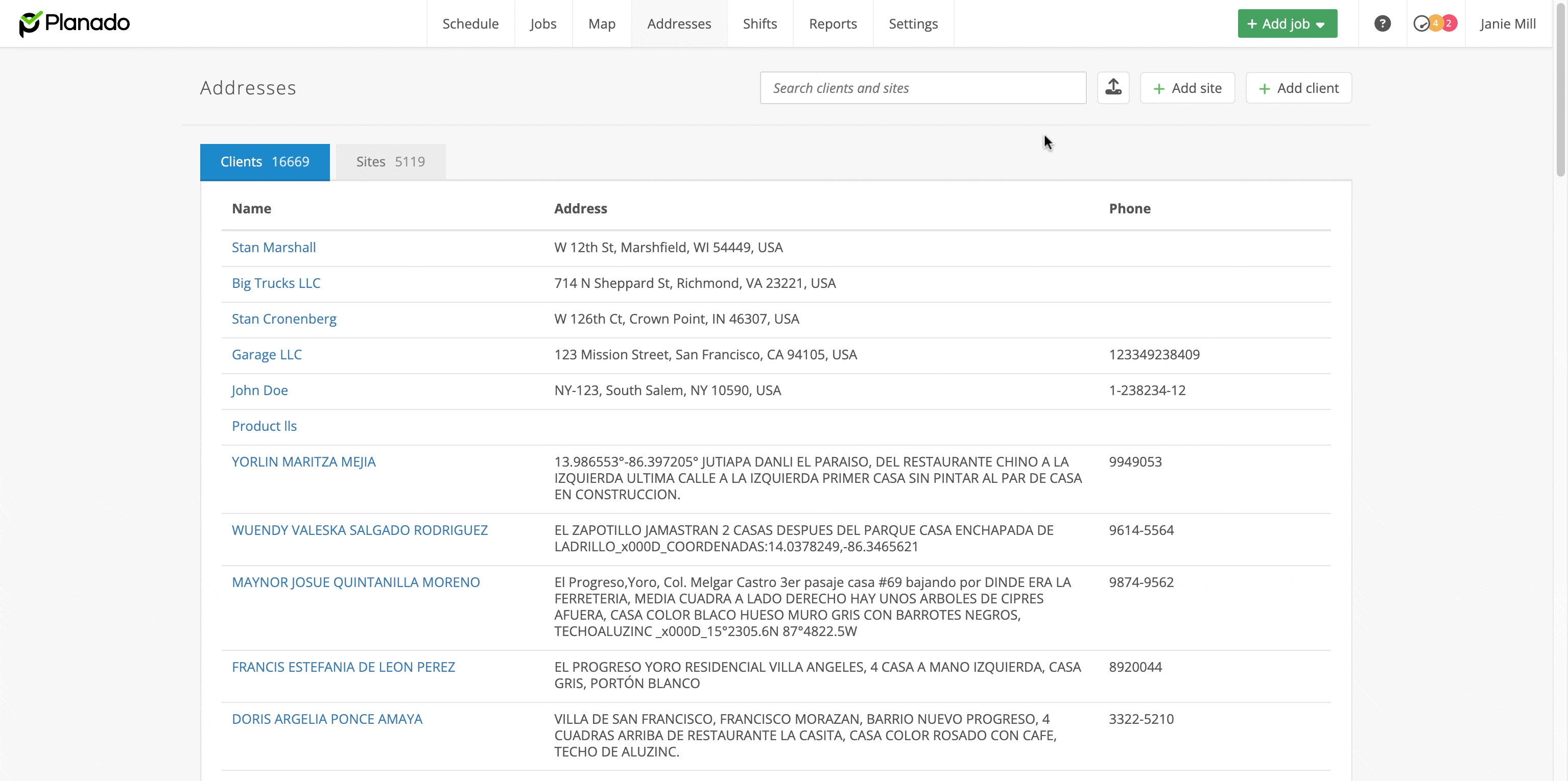Expand the Add job dropdown arrow
Image resolution: width=1568 pixels, height=781 pixels.
click(x=1320, y=25)
